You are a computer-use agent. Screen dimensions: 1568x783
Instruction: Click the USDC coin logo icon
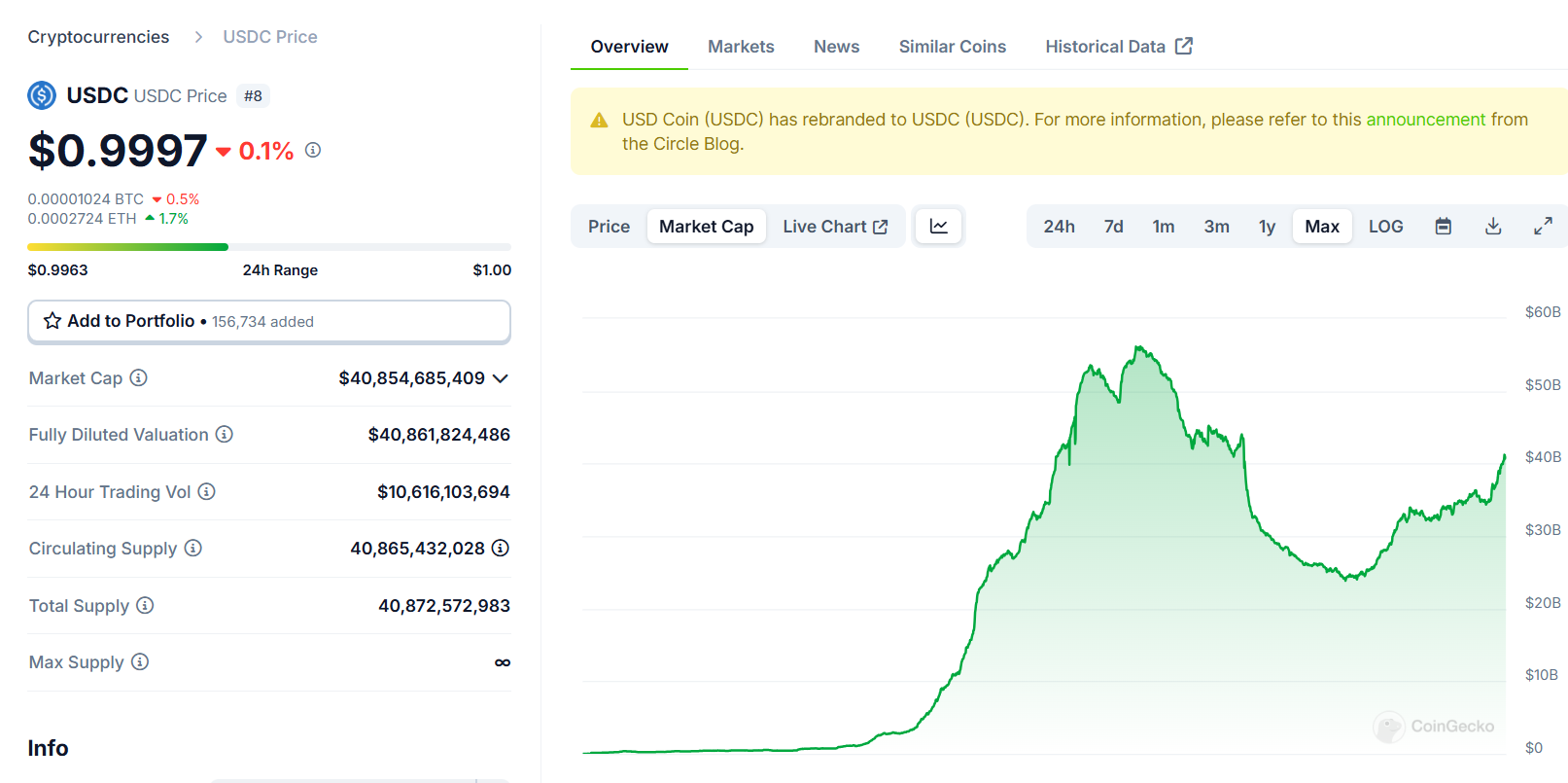[x=42, y=95]
